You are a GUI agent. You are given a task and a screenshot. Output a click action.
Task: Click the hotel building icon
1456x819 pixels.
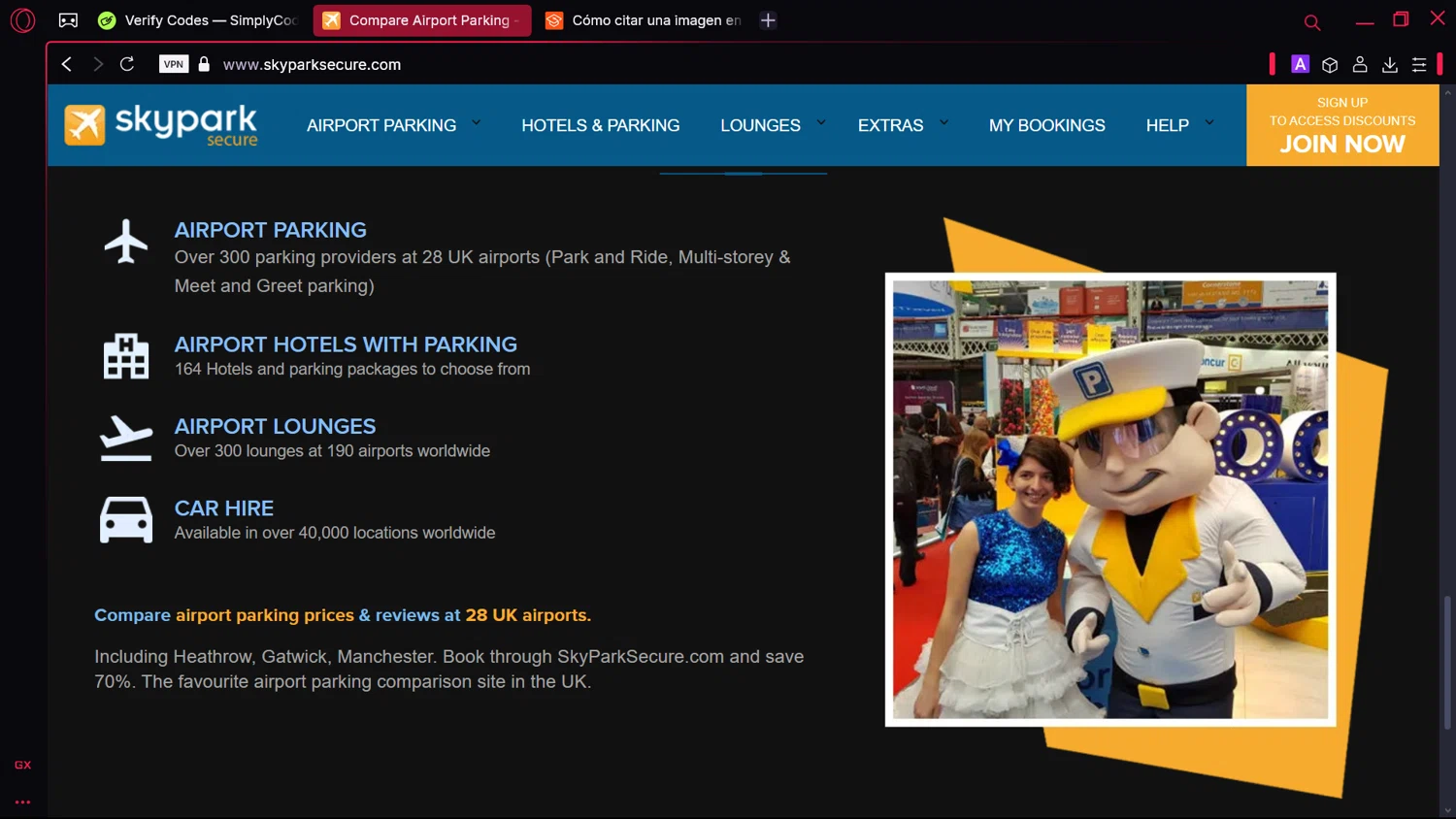(126, 356)
